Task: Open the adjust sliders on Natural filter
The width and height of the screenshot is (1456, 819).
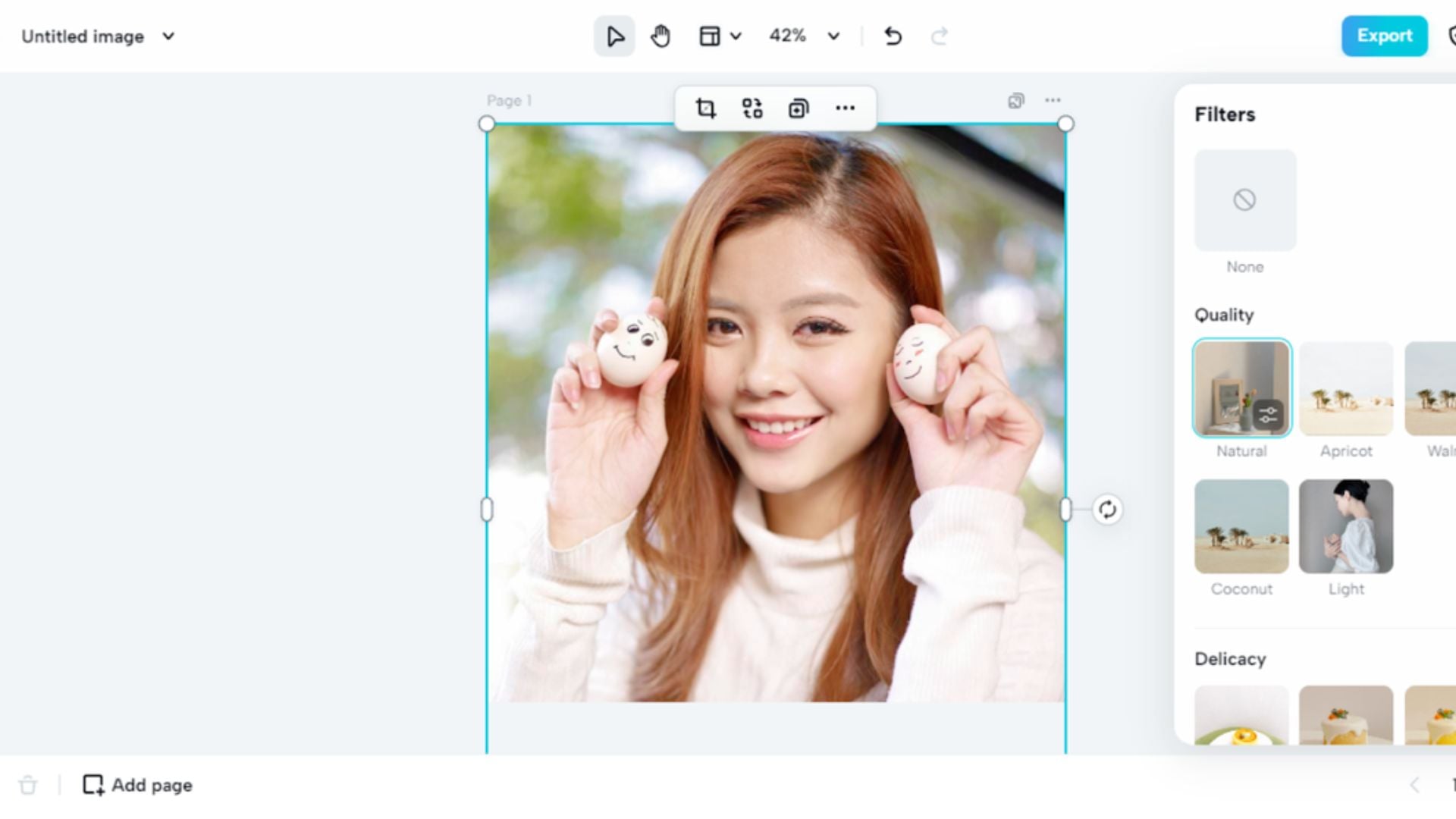Action: pos(1268,415)
